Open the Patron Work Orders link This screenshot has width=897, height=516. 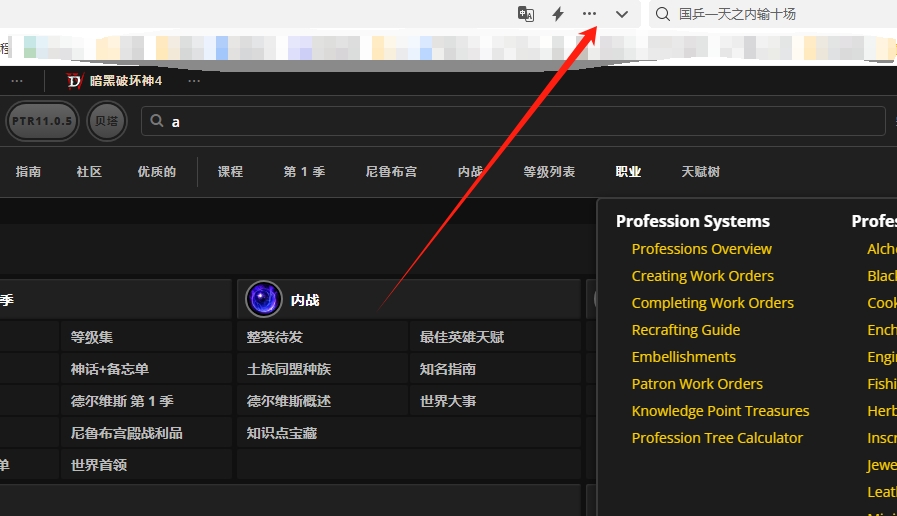(697, 383)
